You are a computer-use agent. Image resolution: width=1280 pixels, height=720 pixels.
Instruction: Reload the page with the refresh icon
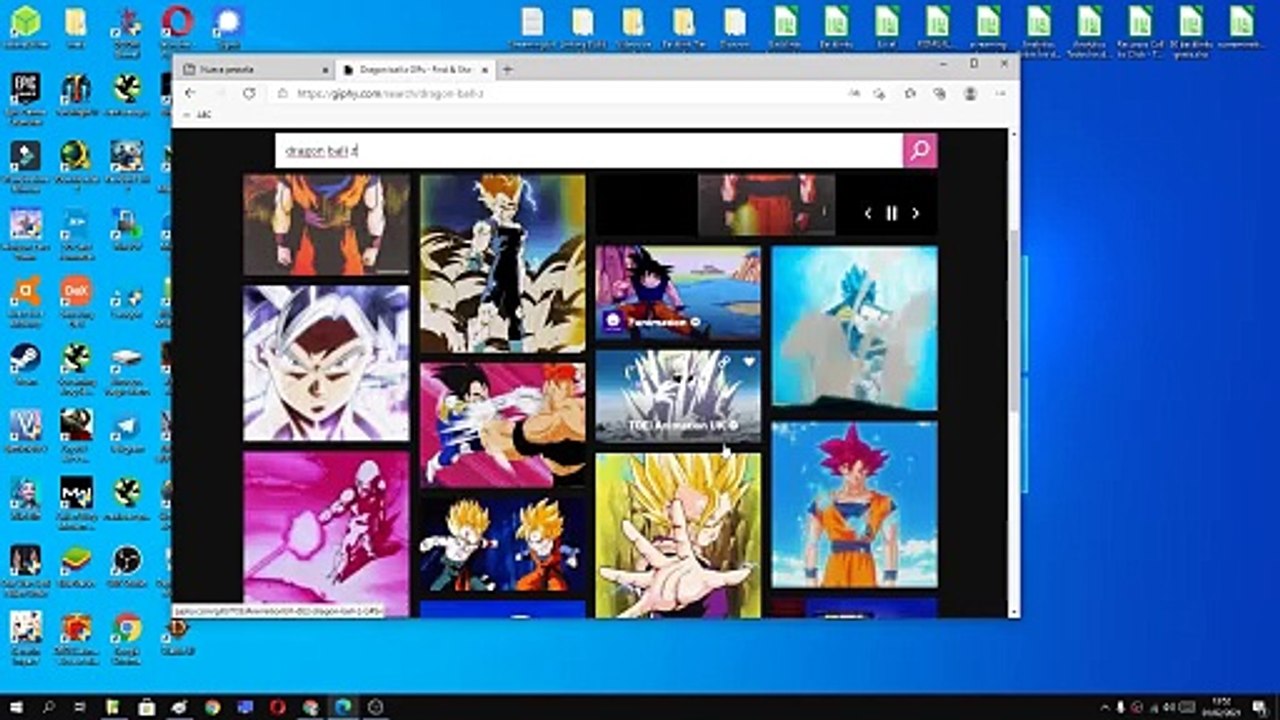249,93
